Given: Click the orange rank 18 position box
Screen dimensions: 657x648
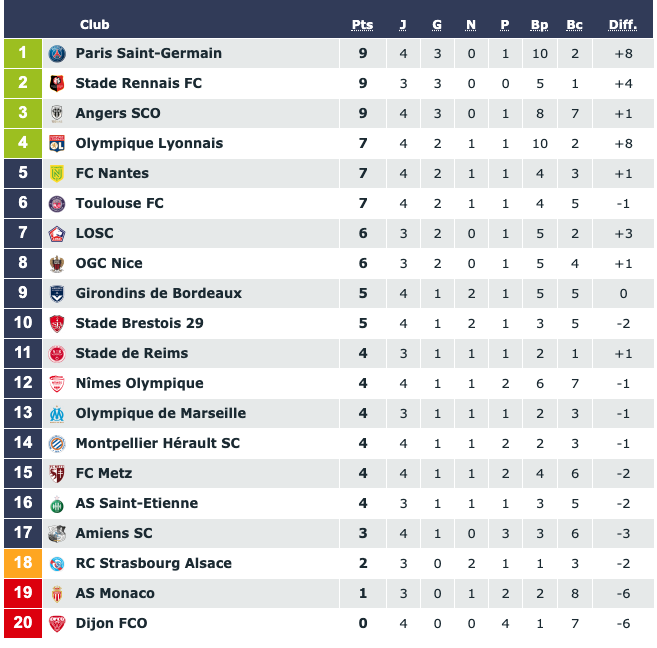Looking at the screenshot, I should coord(23,563).
